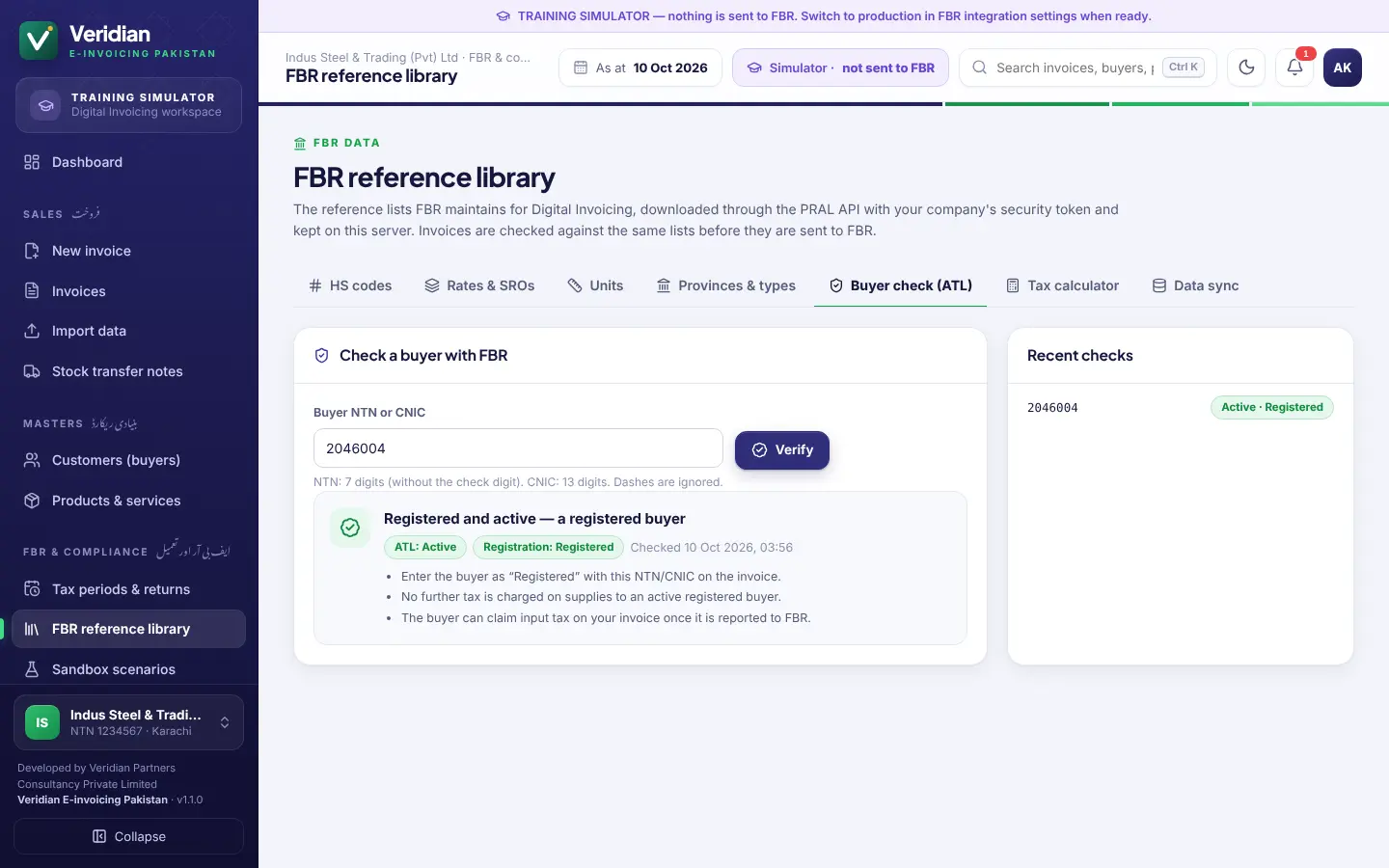Open Customers (buyers) master

[129, 460]
